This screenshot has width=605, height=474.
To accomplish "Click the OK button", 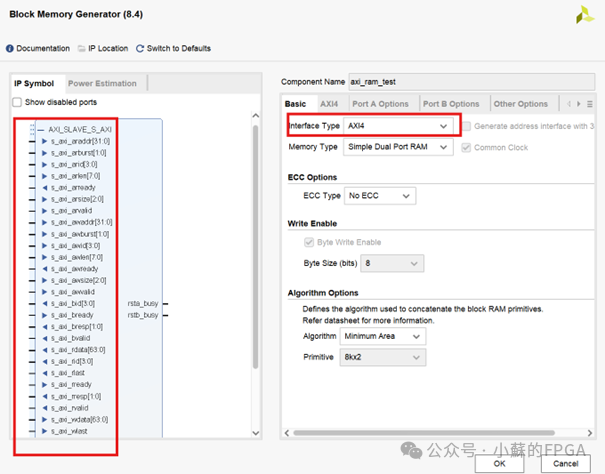I will (499, 464).
